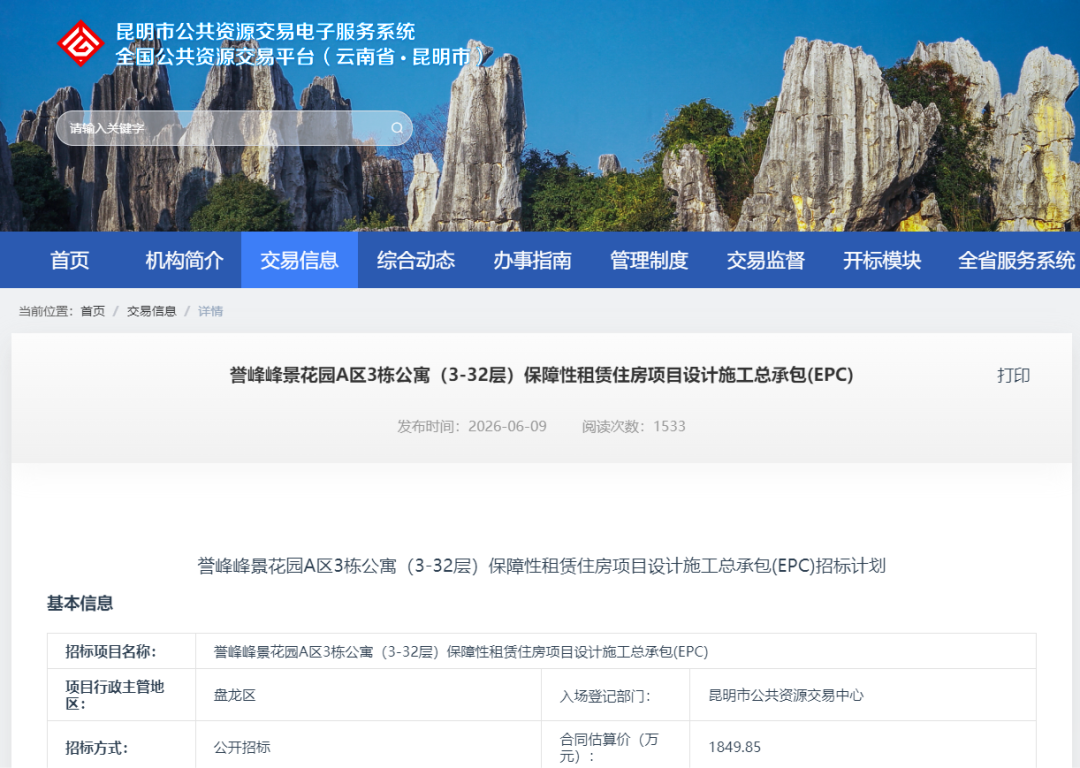This screenshot has width=1080, height=768.
Task: Click the 招标计划 document heading
Action: point(541,566)
